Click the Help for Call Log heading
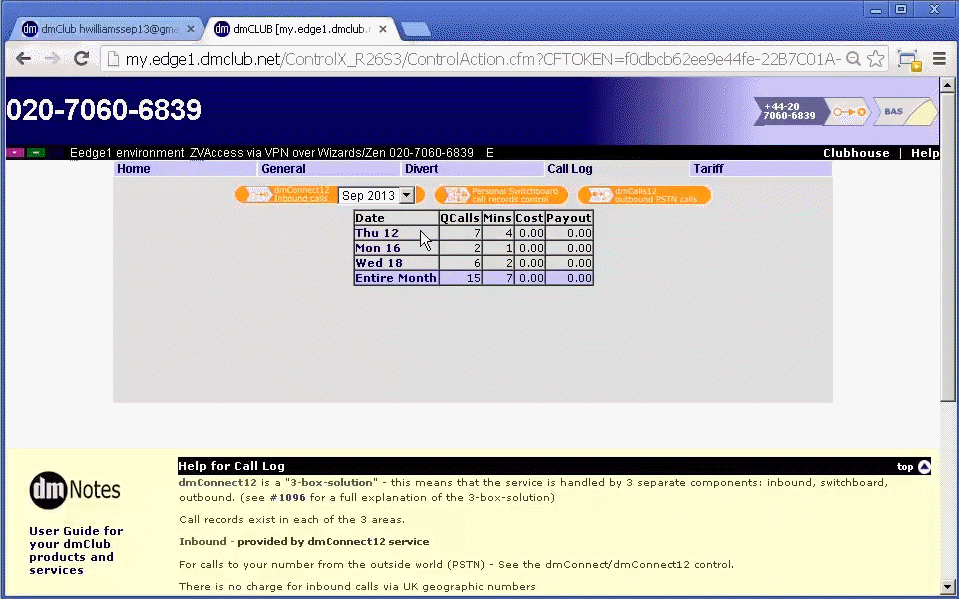 point(231,466)
